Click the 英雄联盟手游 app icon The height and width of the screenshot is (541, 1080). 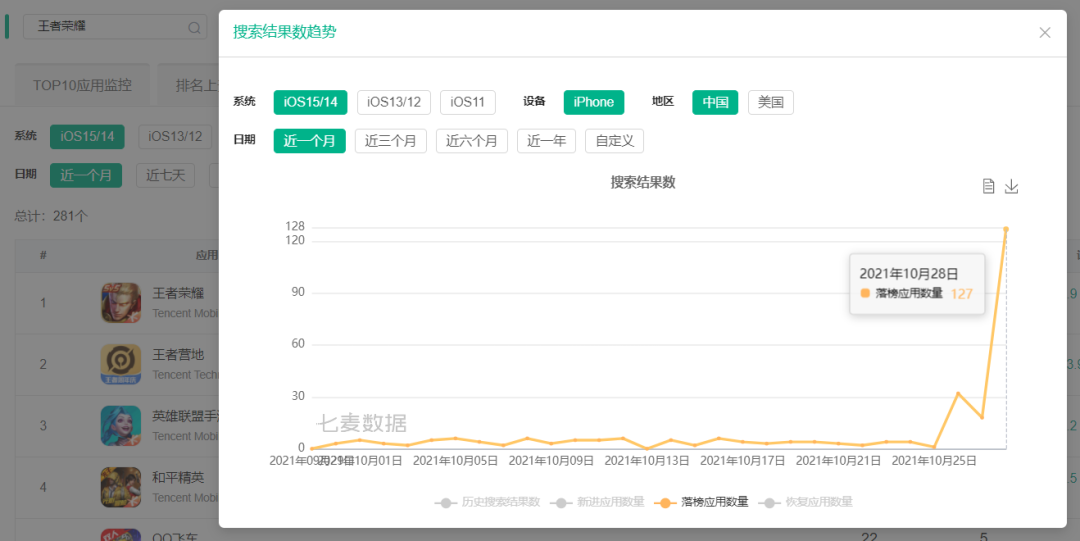tap(121, 425)
